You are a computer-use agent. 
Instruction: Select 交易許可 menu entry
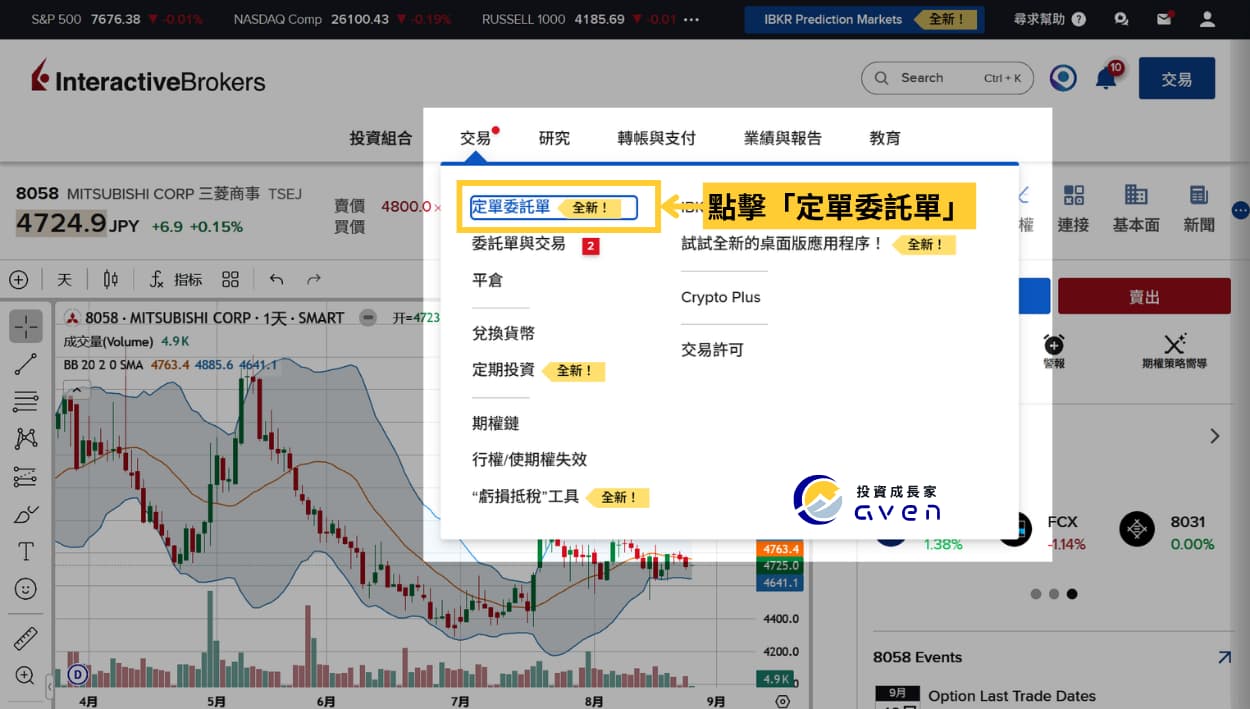point(712,350)
